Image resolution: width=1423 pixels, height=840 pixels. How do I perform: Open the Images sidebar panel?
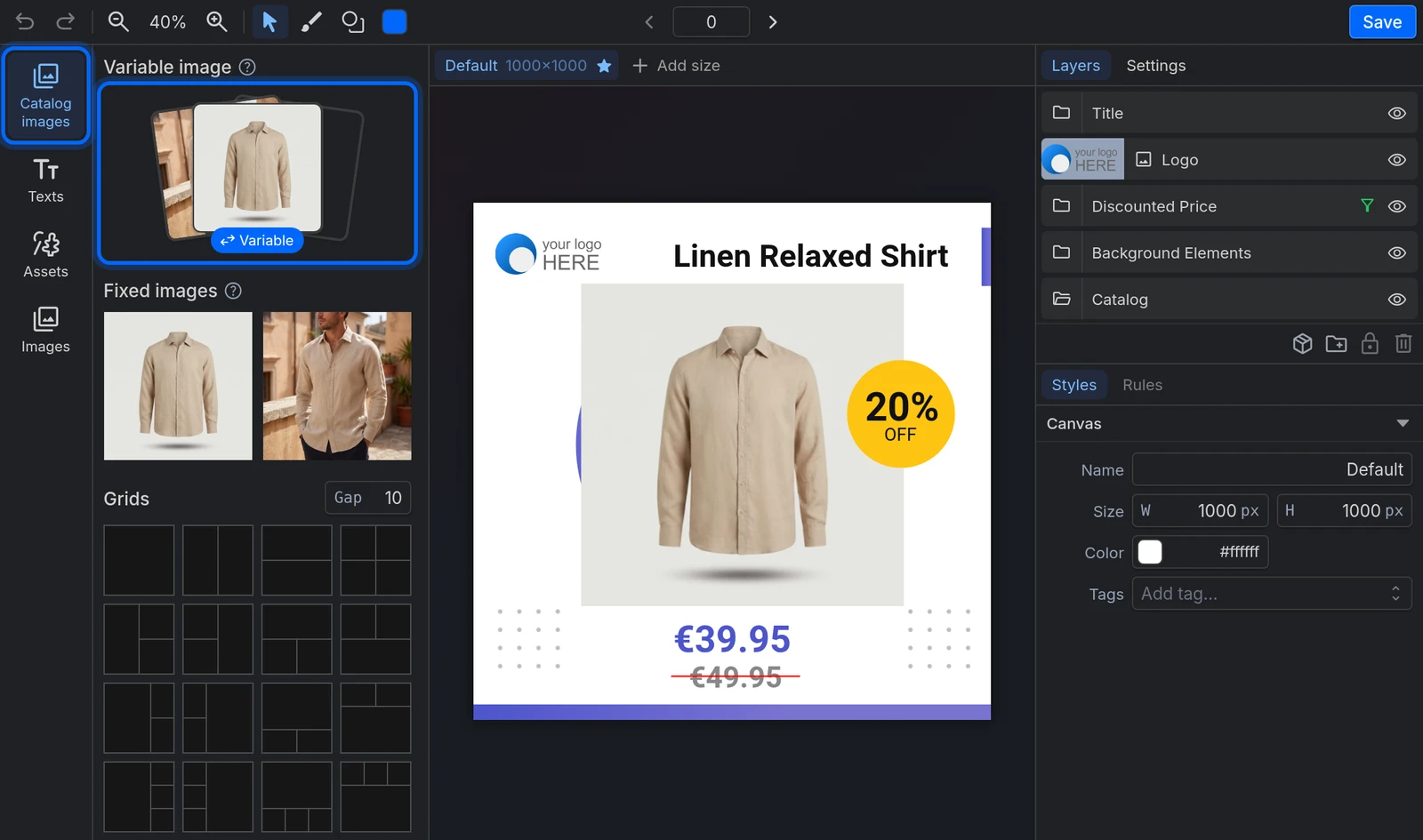[45, 331]
